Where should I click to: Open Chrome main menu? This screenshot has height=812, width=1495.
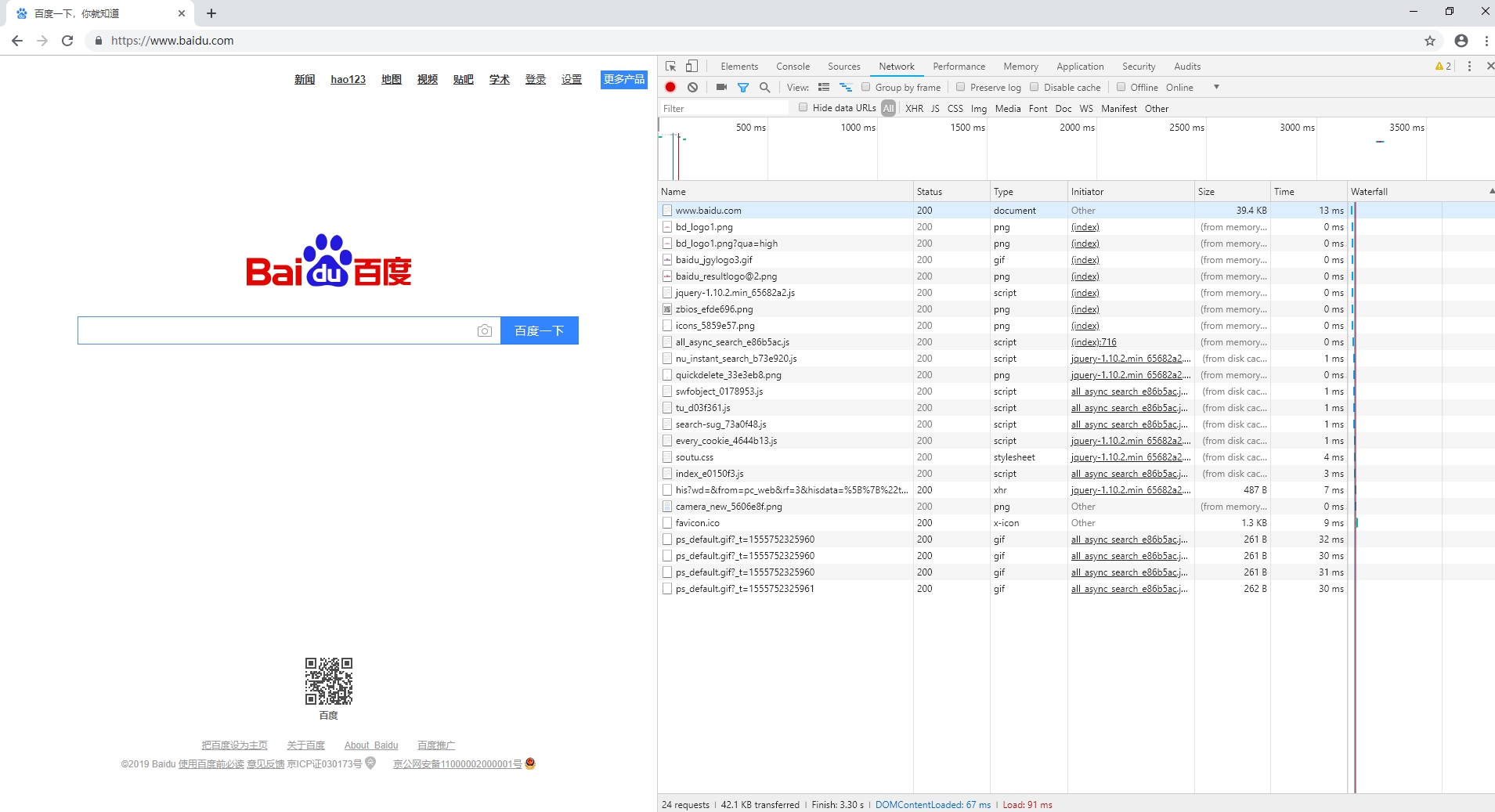[1486, 41]
